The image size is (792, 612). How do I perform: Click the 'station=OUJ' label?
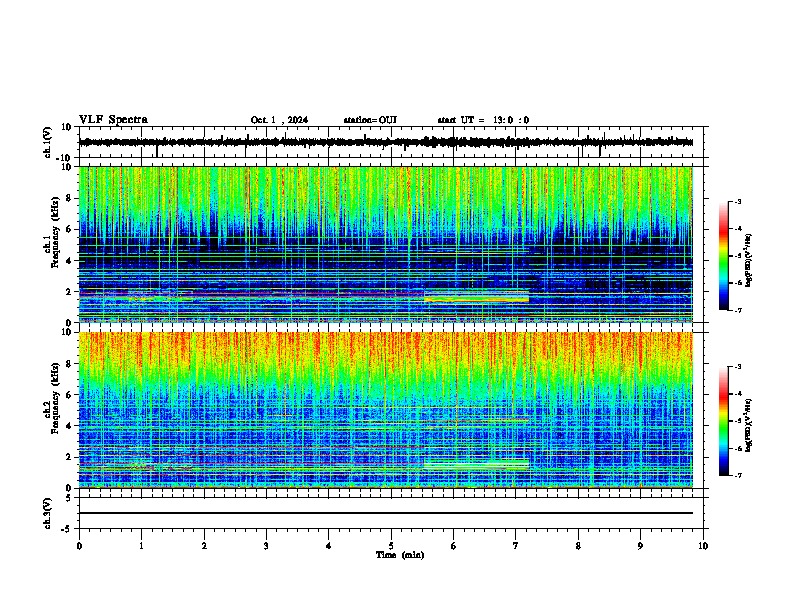coord(370,120)
